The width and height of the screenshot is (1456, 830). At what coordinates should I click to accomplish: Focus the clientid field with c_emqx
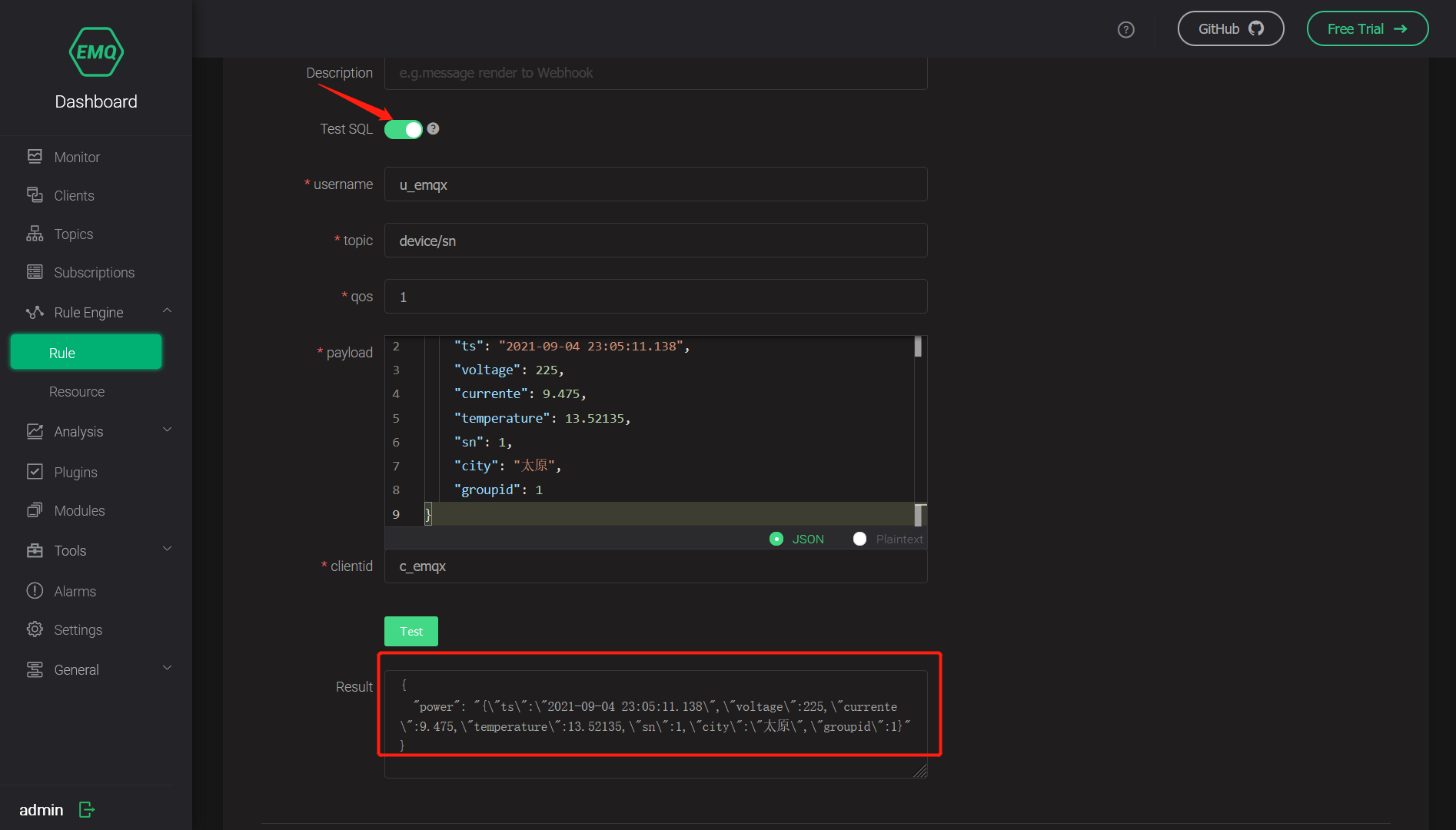(656, 566)
